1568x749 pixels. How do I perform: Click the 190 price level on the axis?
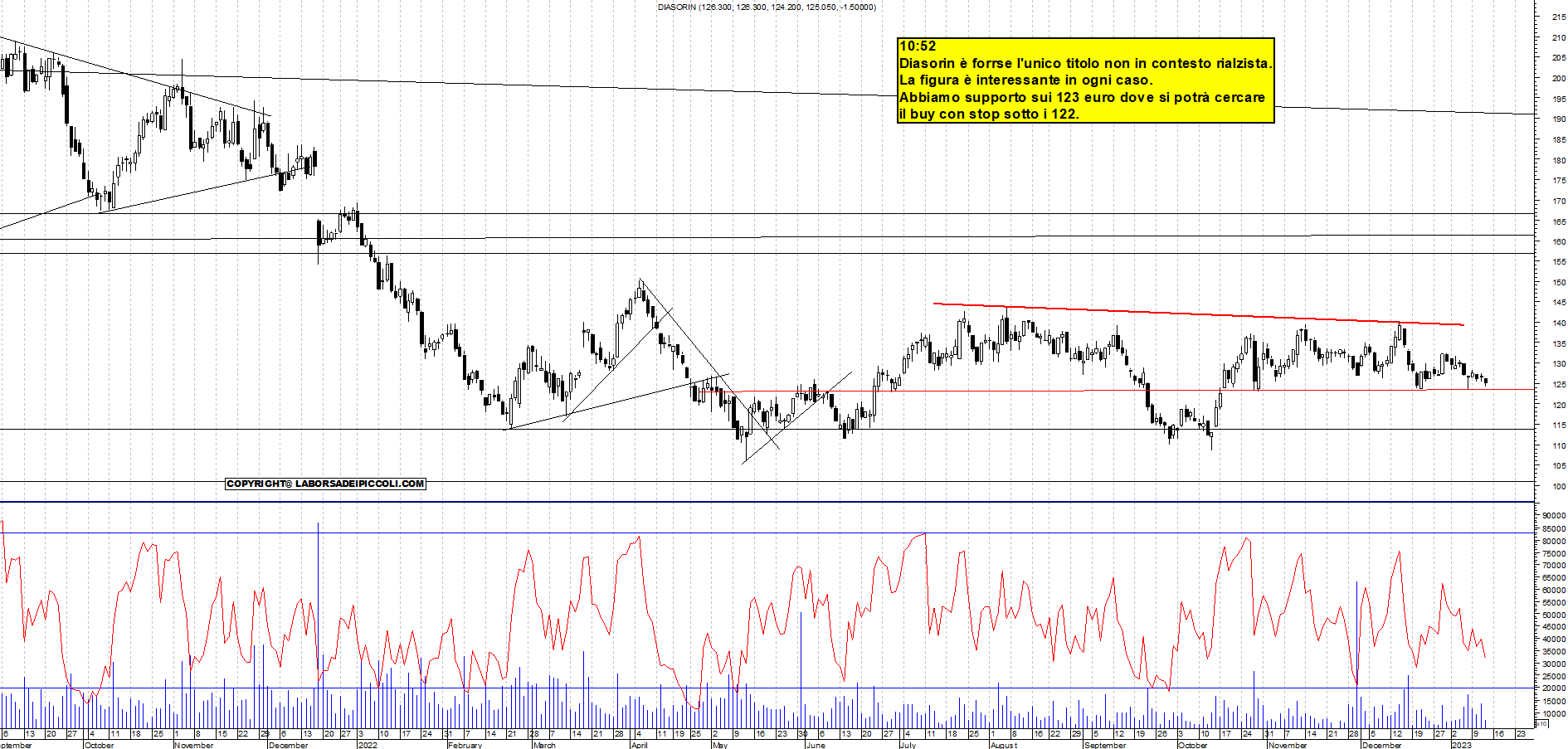(1557, 119)
